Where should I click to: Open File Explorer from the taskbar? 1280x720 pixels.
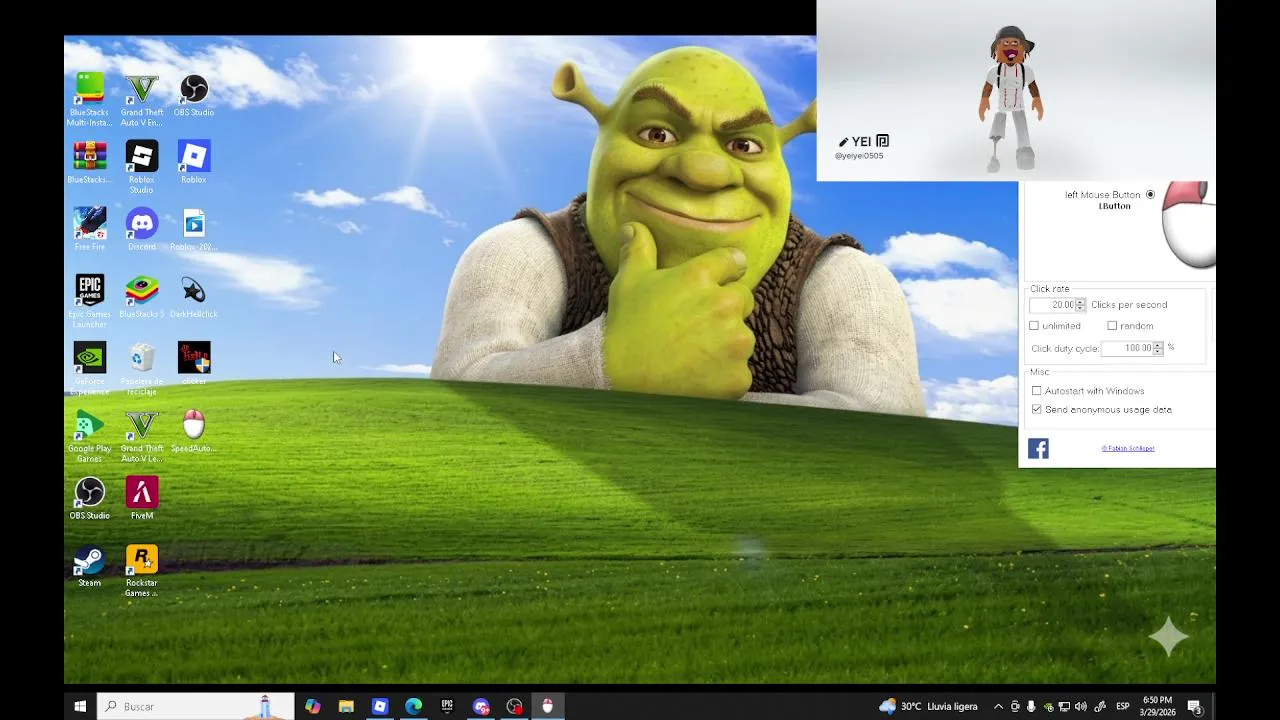(346, 706)
